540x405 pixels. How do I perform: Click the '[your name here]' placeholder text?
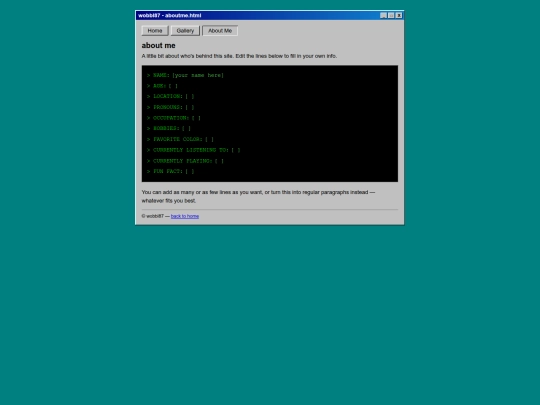pos(198,75)
